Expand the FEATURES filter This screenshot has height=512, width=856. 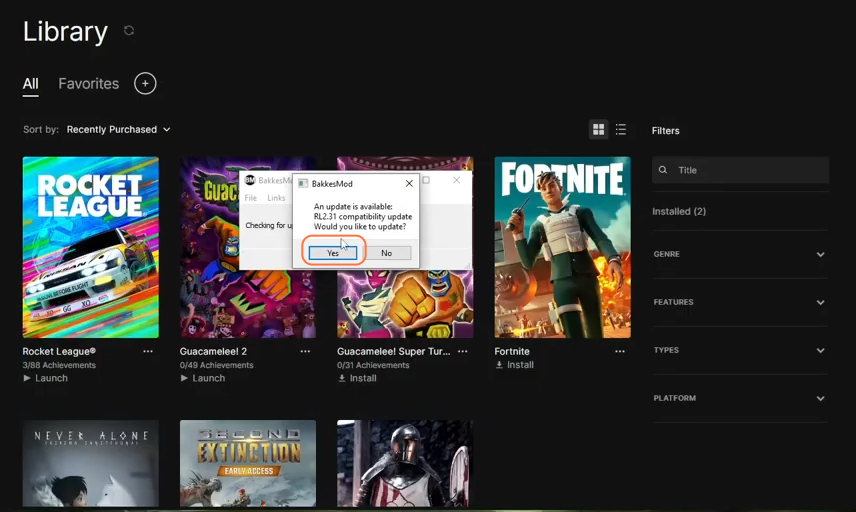pyautogui.click(x=740, y=302)
